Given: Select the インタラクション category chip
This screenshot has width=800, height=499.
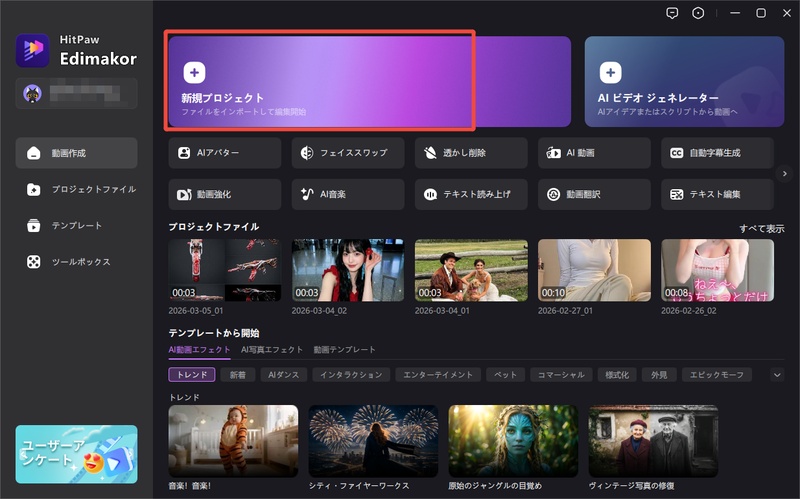Looking at the screenshot, I should tap(351, 375).
